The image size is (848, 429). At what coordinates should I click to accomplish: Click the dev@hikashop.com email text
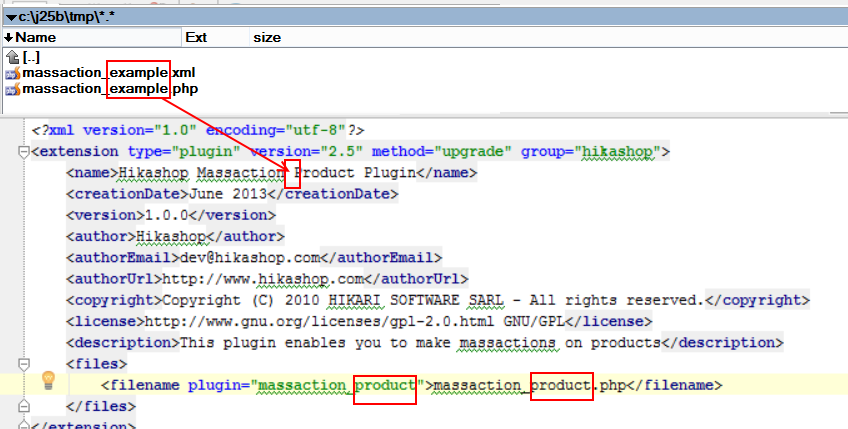[x=249, y=258]
